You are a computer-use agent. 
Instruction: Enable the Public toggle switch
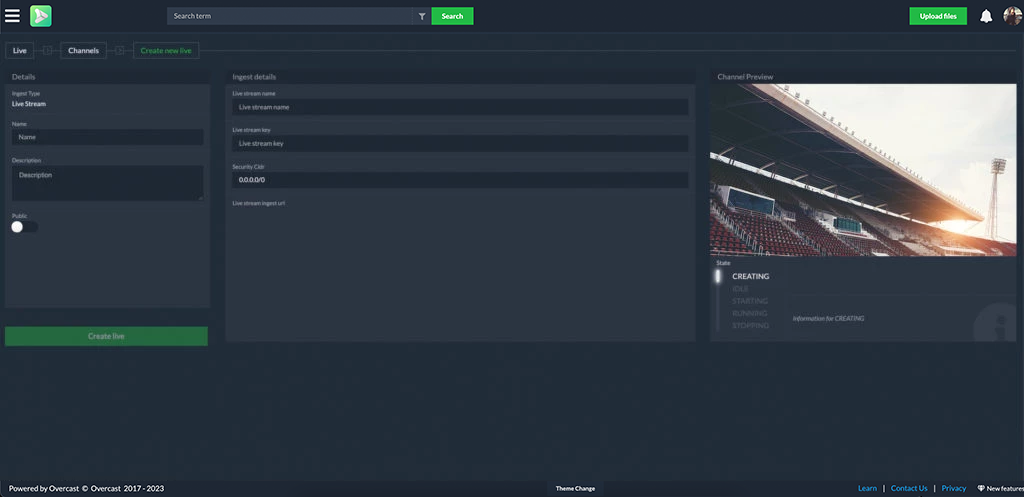pyautogui.click(x=24, y=227)
